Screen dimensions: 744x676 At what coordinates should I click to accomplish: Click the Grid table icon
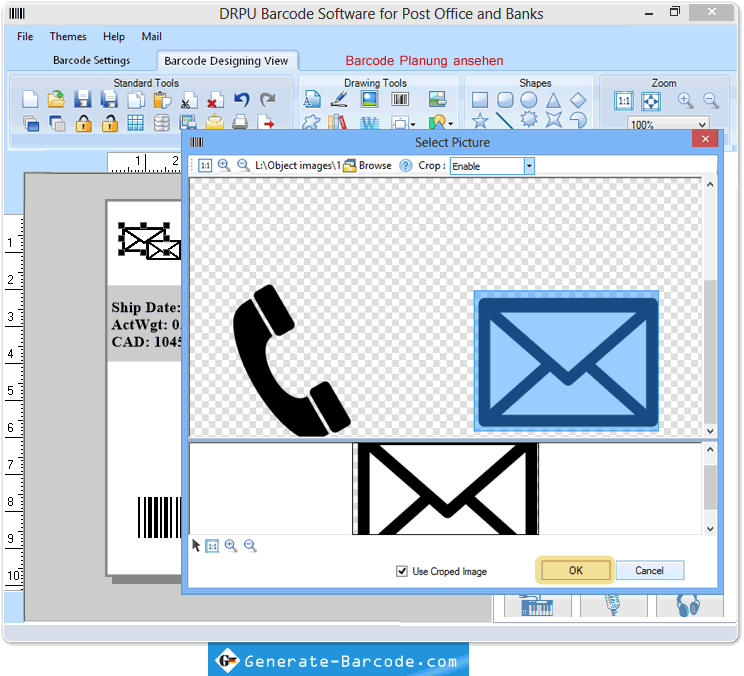(135, 123)
